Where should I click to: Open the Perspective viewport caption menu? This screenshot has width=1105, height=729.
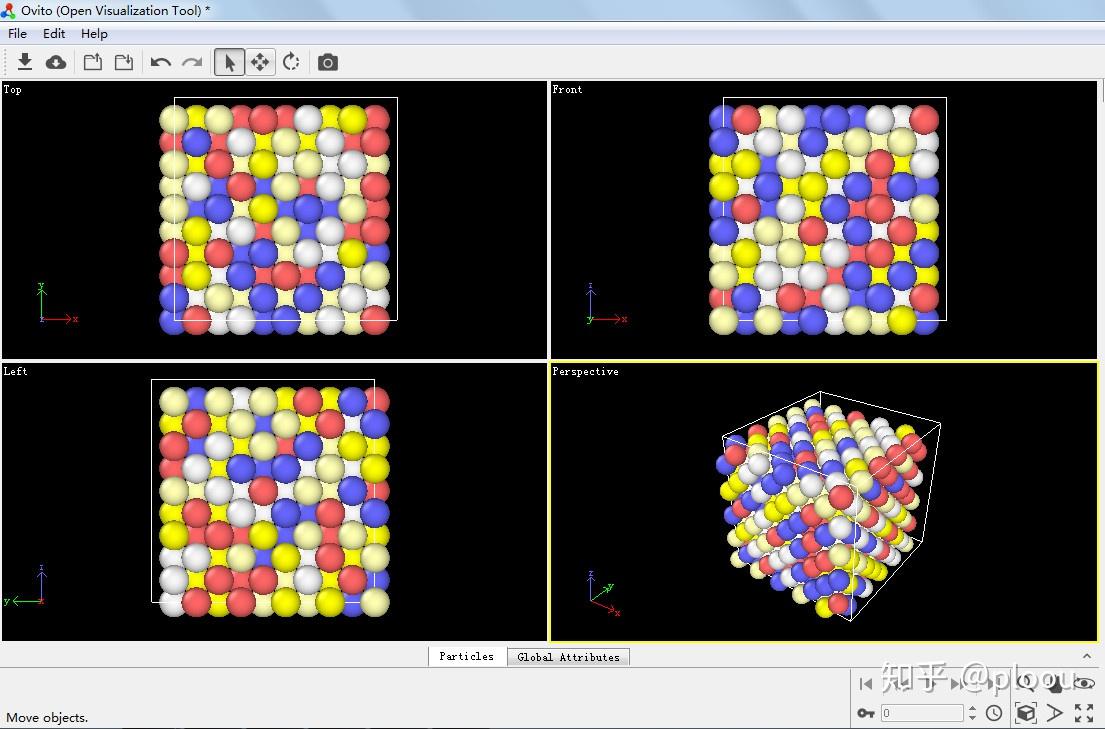(x=585, y=372)
